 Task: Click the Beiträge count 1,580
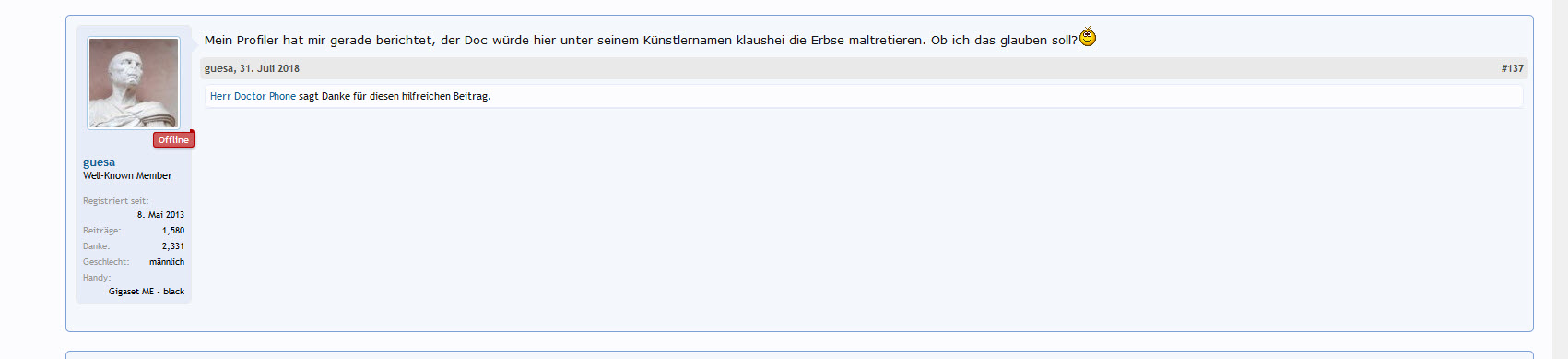(173, 231)
